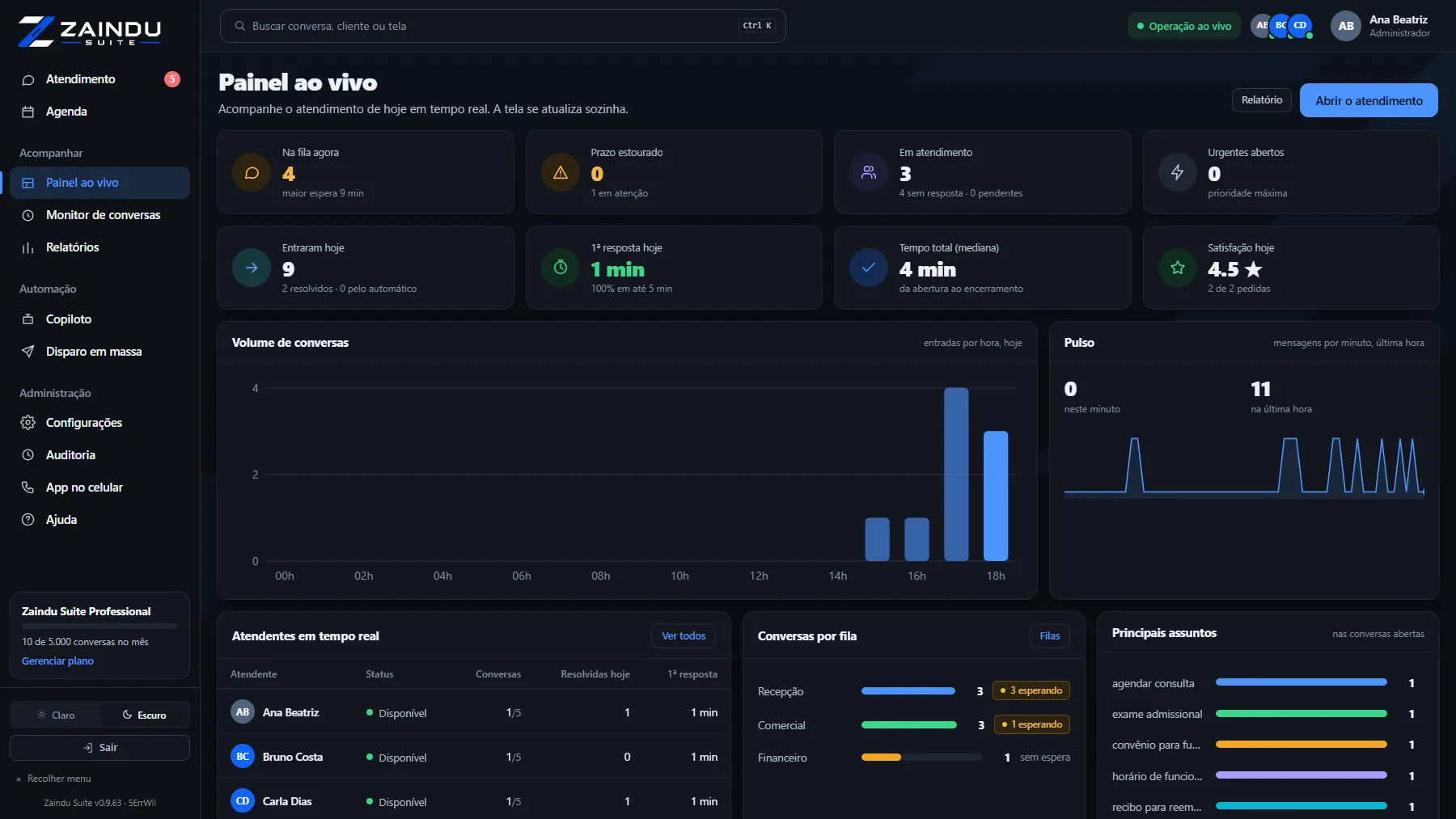Collapse the sidebar with Recolher menu
1456x819 pixels.
click(53, 779)
